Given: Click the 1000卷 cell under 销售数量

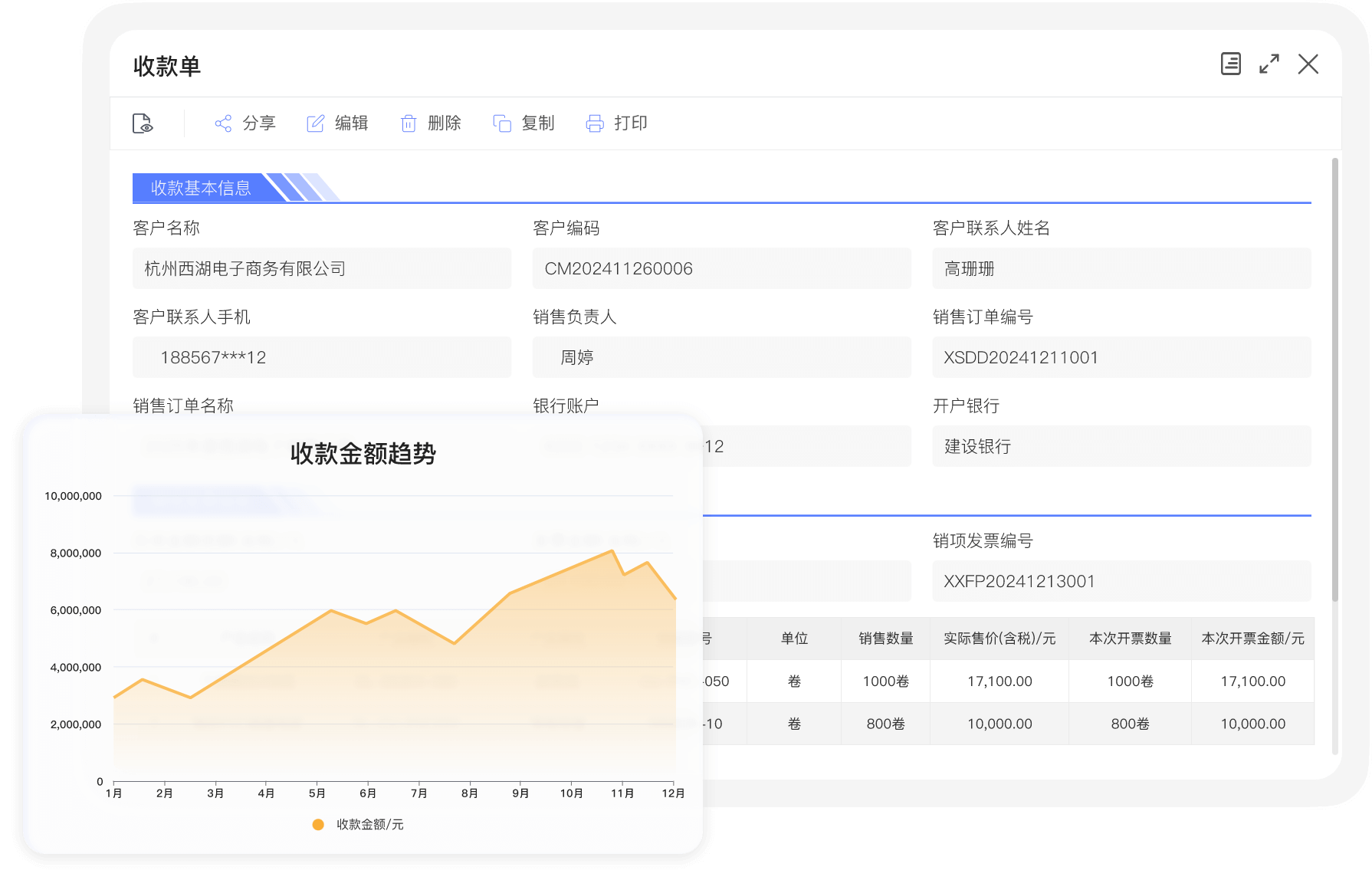Looking at the screenshot, I should tap(886, 681).
